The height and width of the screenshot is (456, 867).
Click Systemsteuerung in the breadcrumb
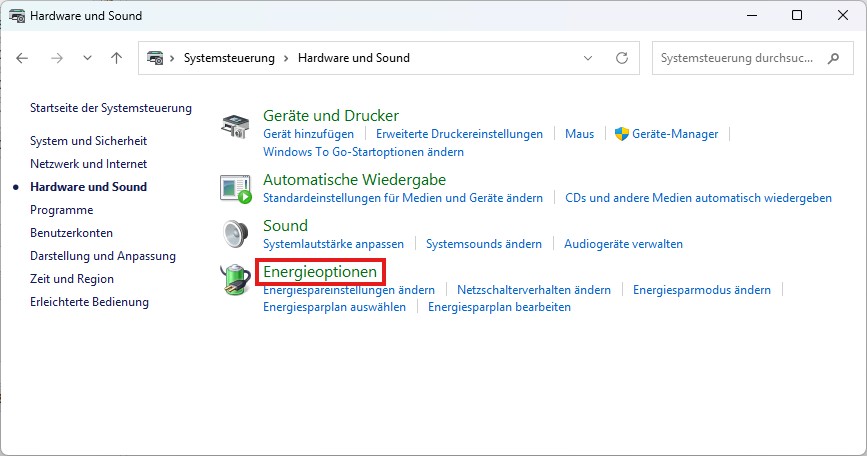(x=229, y=58)
